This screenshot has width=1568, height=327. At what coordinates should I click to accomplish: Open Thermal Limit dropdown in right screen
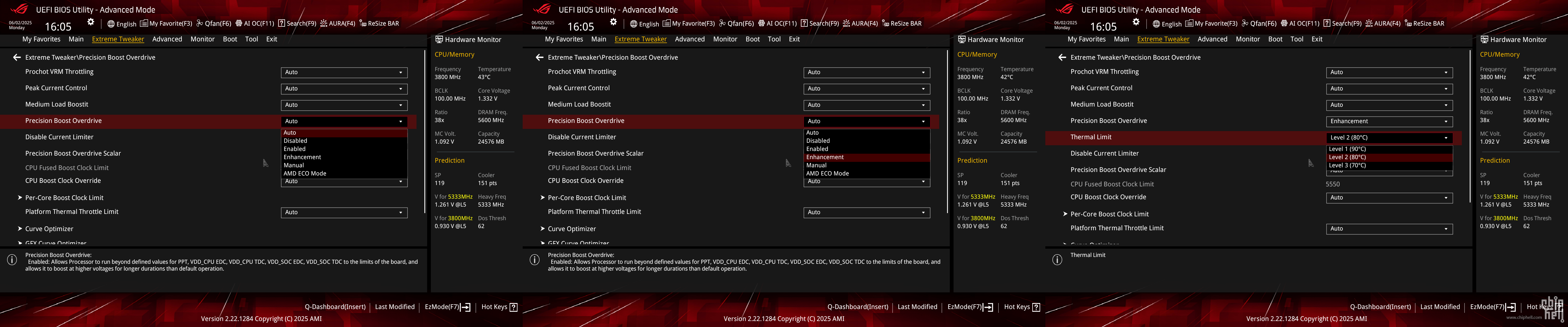coord(1389,138)
